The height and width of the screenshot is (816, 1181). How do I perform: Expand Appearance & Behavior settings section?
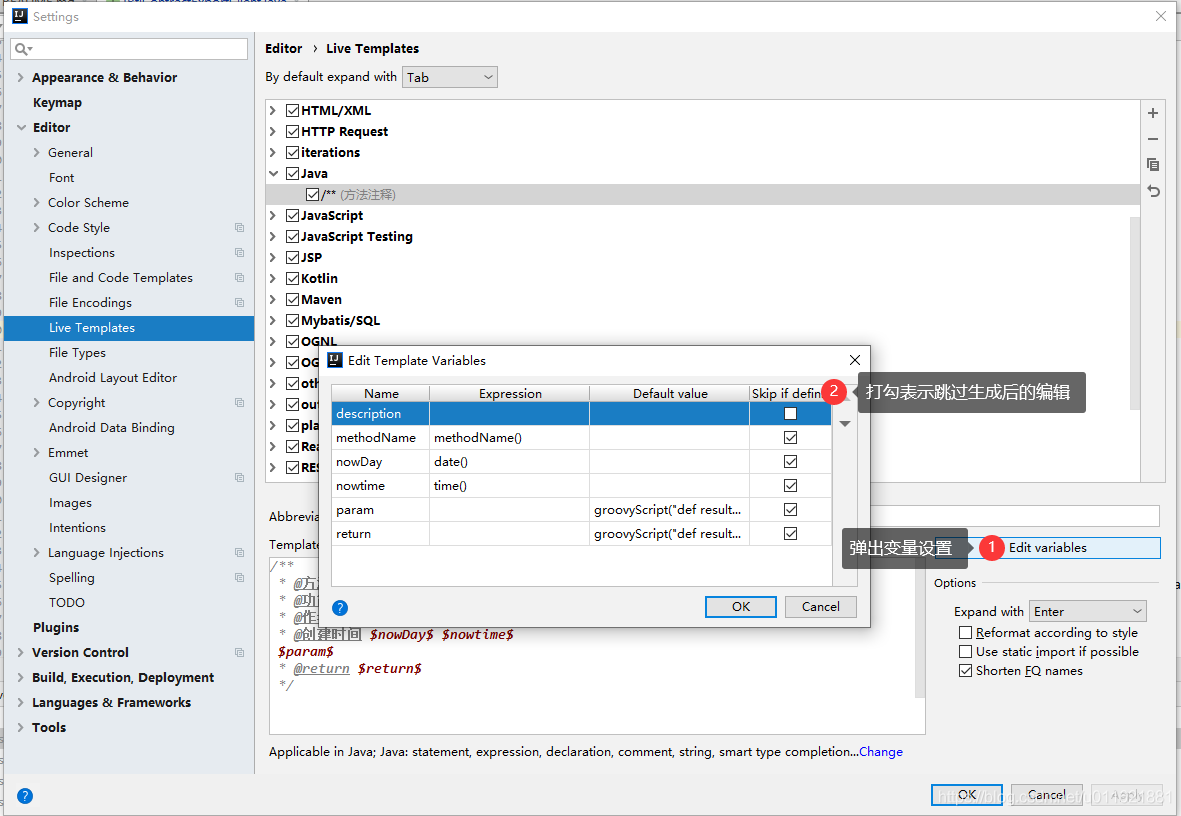pos(20,78)
